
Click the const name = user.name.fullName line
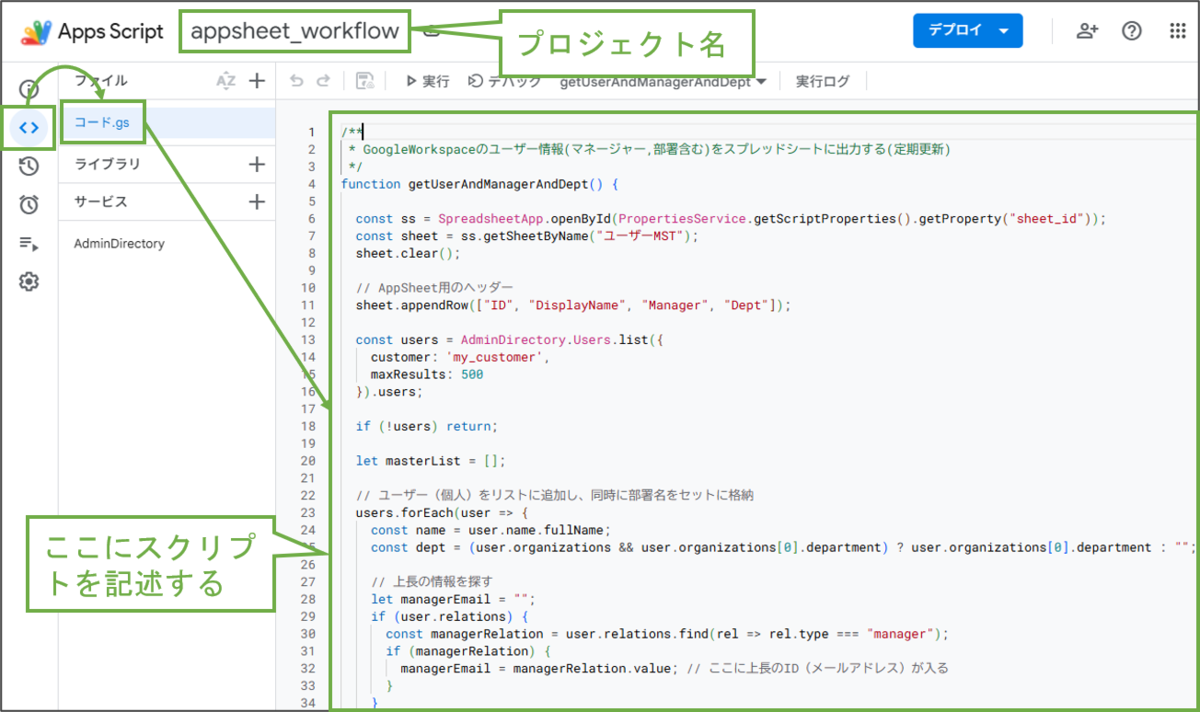[x=490, y=530]
